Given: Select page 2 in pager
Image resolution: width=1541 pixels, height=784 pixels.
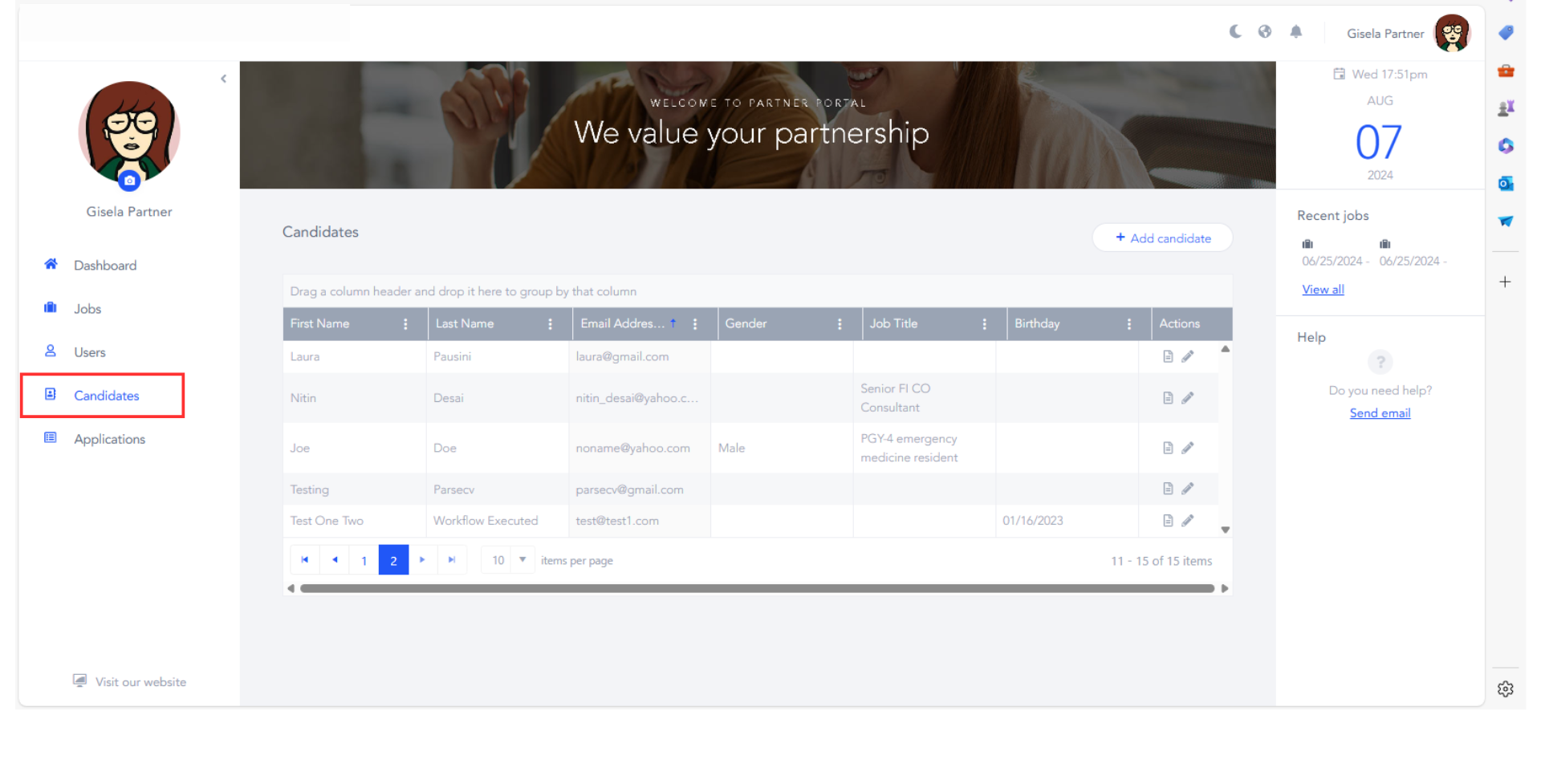Looking at the screenshot, I should tap(393, 560).
